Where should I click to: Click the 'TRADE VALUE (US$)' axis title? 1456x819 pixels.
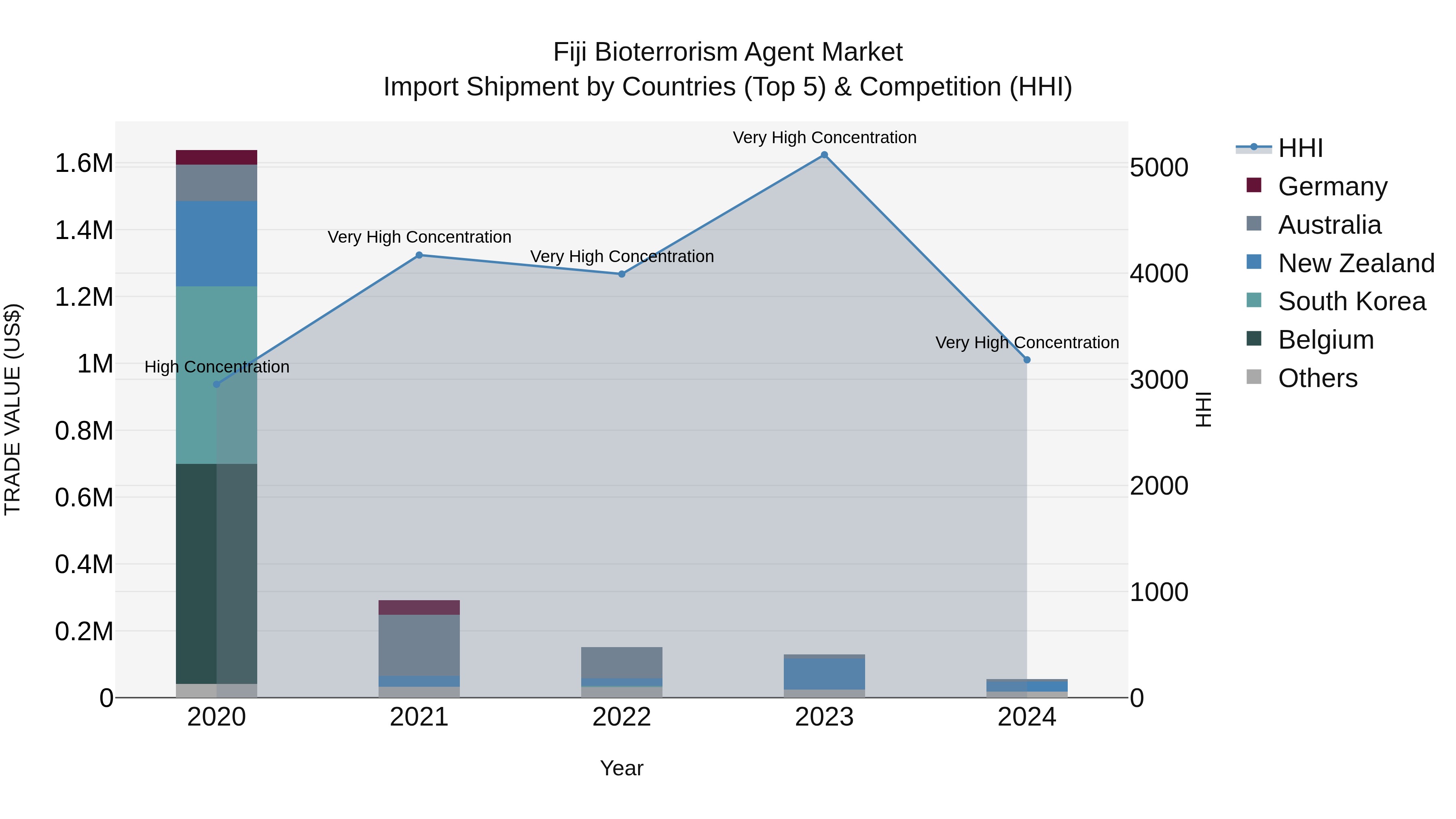coord(13,409)
